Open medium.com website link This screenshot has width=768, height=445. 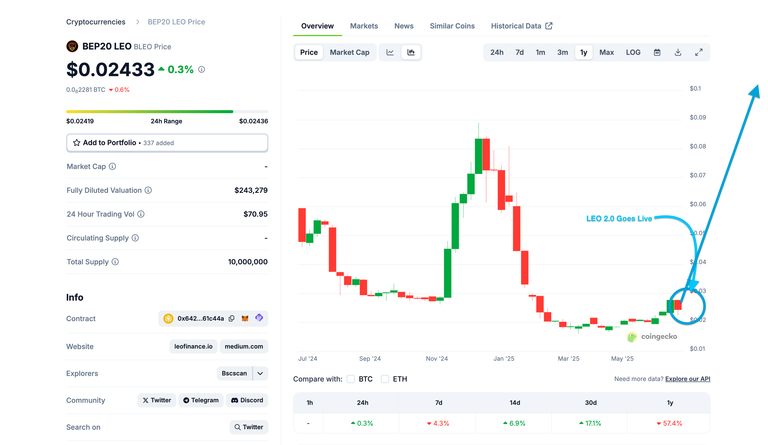coord(244,346)
